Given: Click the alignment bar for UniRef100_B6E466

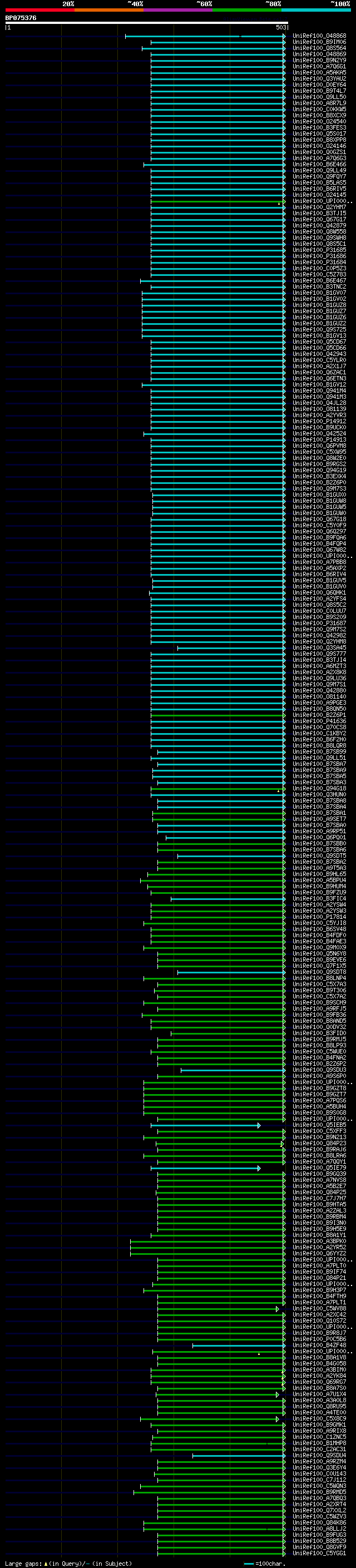Looking at the screenshot, I should pyautogui.click(x=214, y=164).
